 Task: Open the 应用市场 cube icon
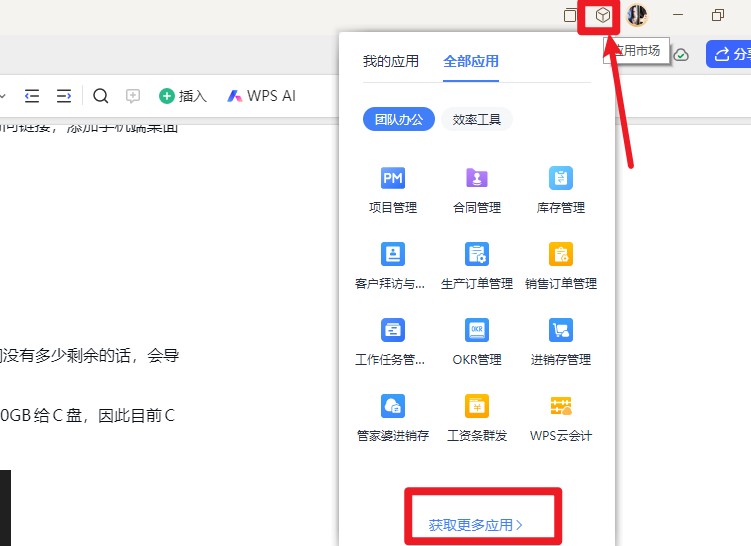click(603, 15)
